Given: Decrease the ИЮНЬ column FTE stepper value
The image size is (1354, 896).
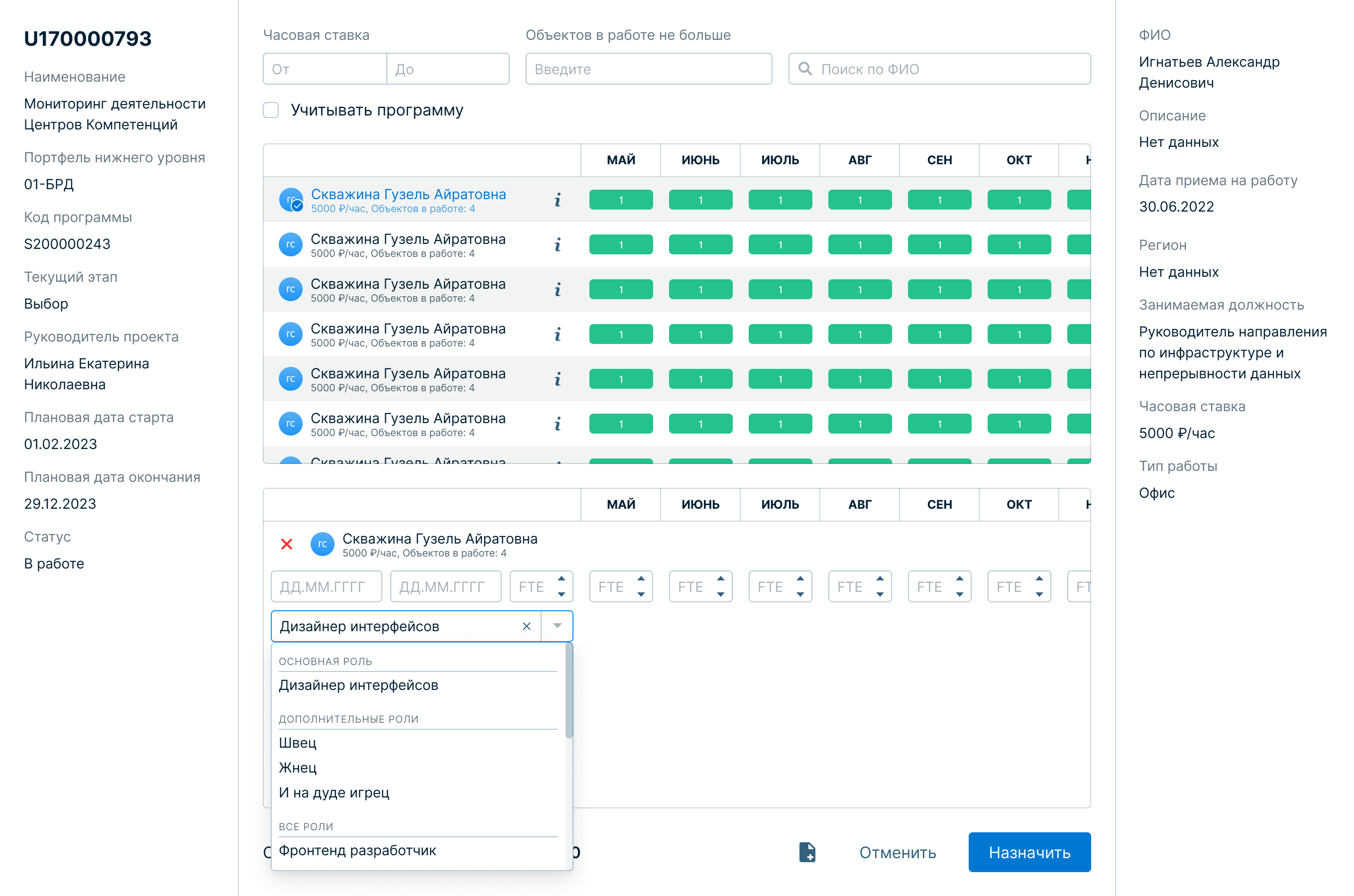Looking at the screenshot, I should [720, 594].
